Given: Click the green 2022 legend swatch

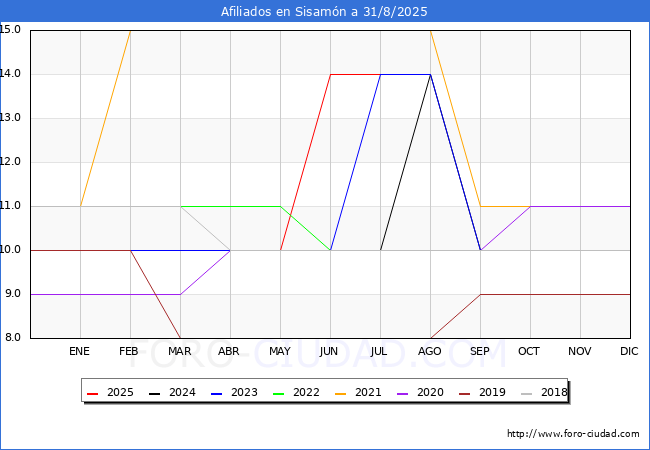Looking at the screenshot, I should click(279, 393).
